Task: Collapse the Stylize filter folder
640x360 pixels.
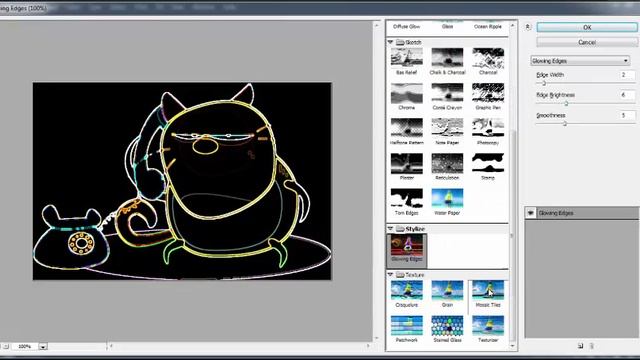Action: 390,229
